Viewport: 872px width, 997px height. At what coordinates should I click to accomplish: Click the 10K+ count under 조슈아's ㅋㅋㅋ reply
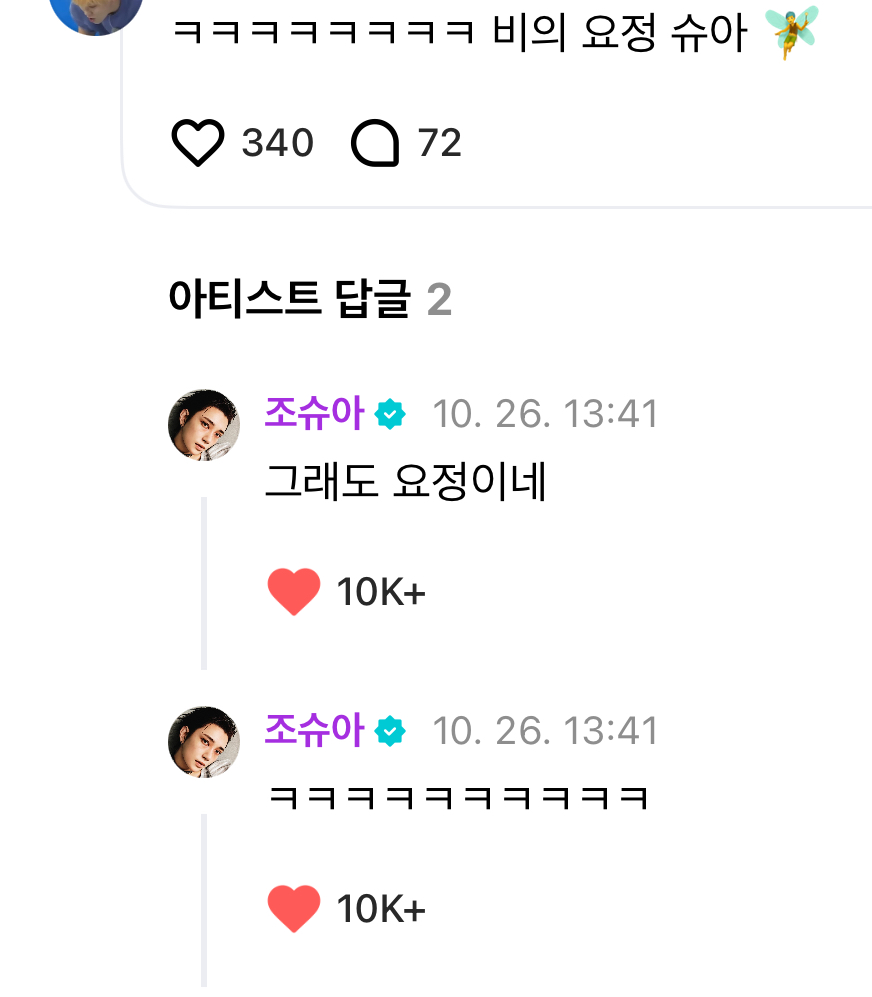[x=381, y=910]
